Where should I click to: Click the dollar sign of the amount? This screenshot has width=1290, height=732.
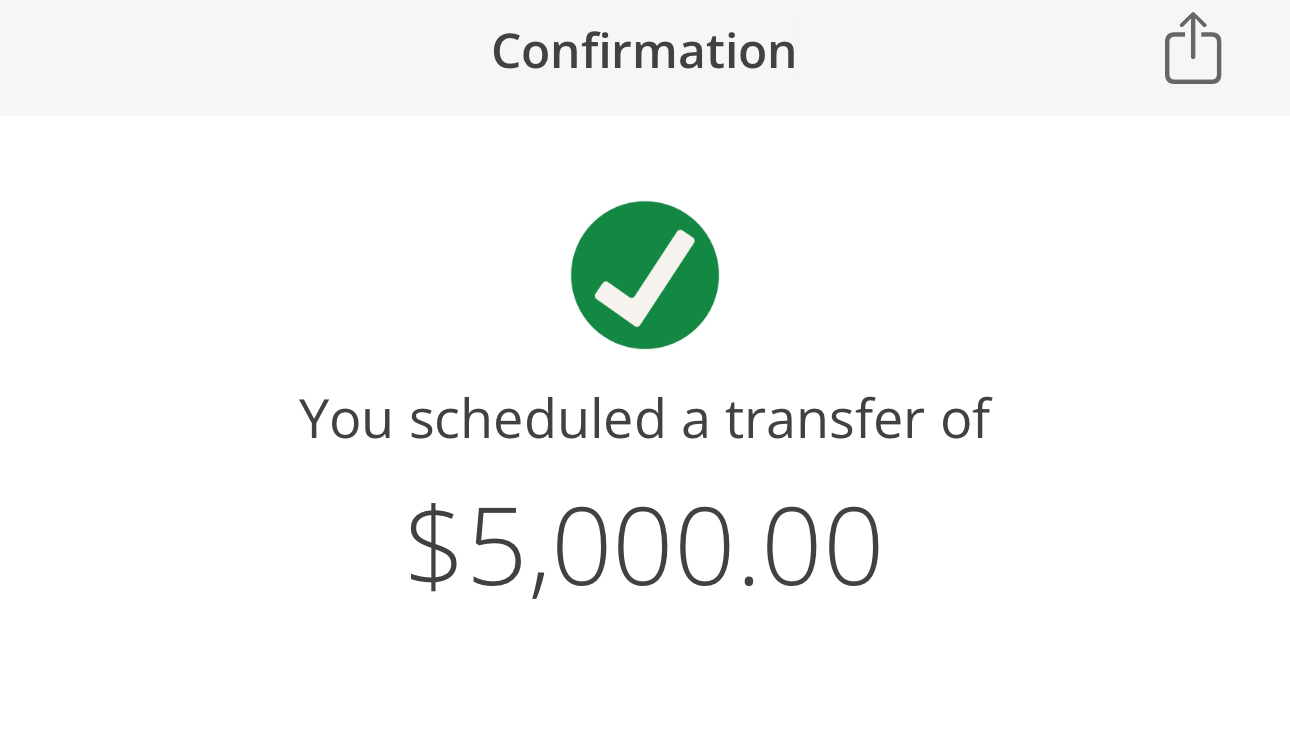(x=433, y=548)
